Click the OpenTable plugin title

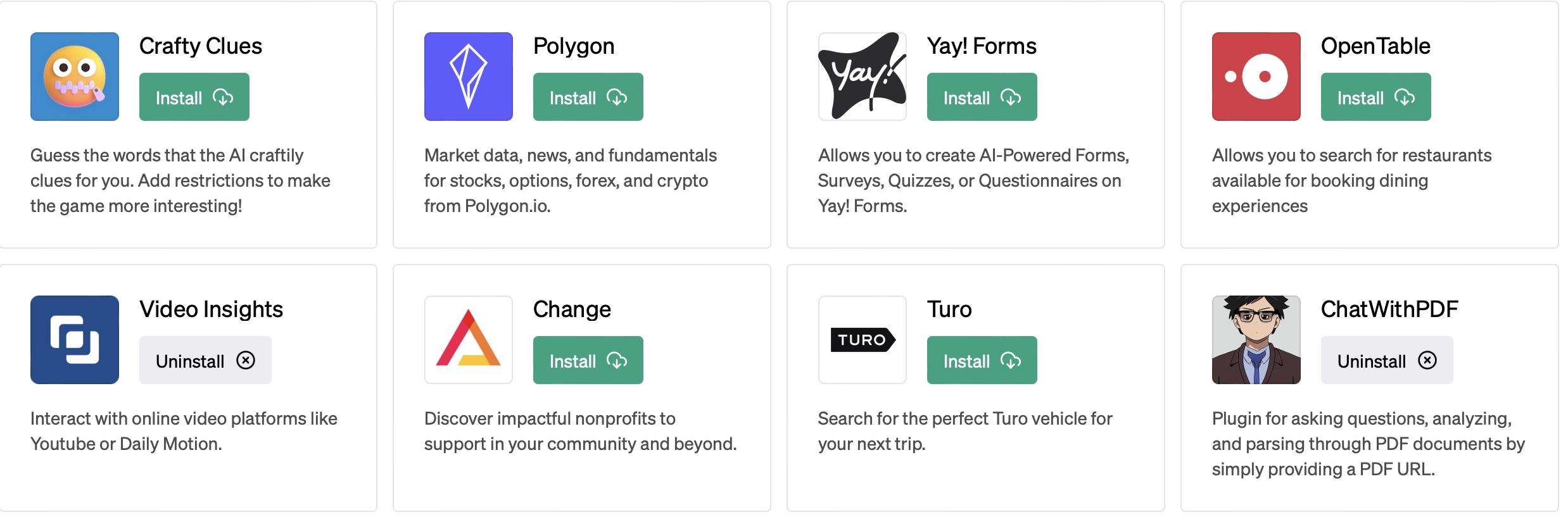pyautogui.click(x=1375, y=46)
